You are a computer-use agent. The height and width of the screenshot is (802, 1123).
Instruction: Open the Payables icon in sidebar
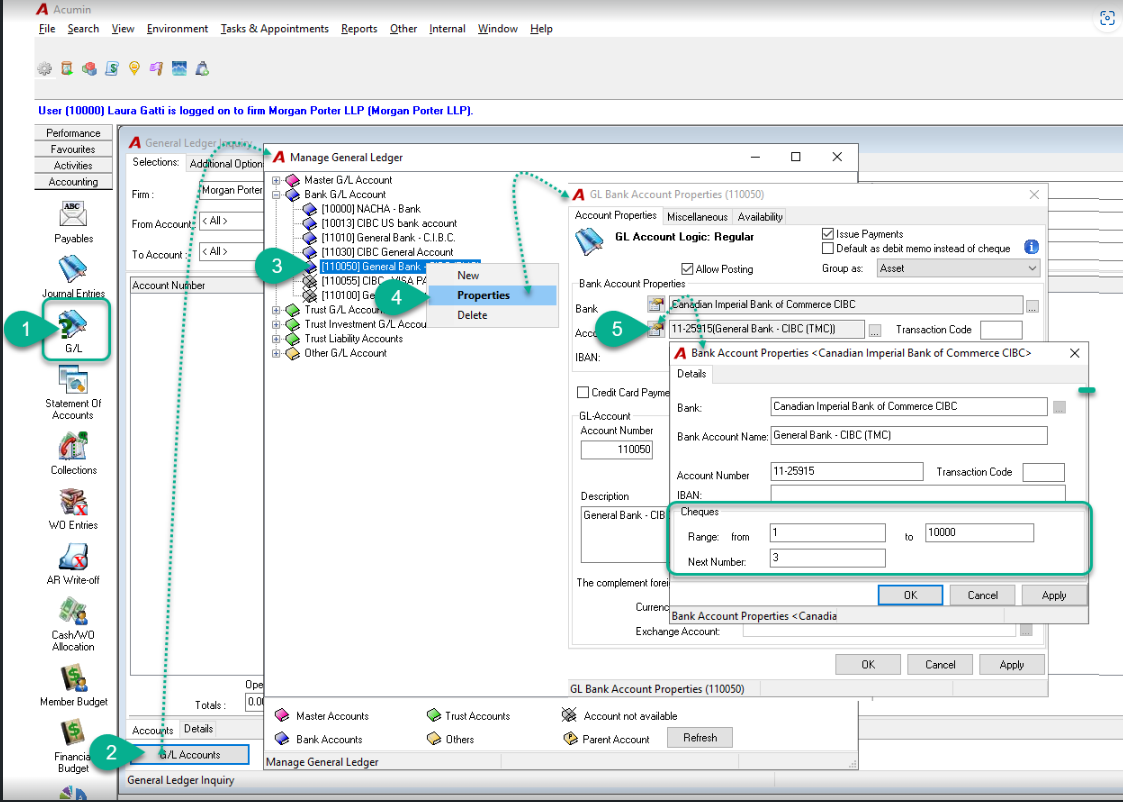[73, 215]
